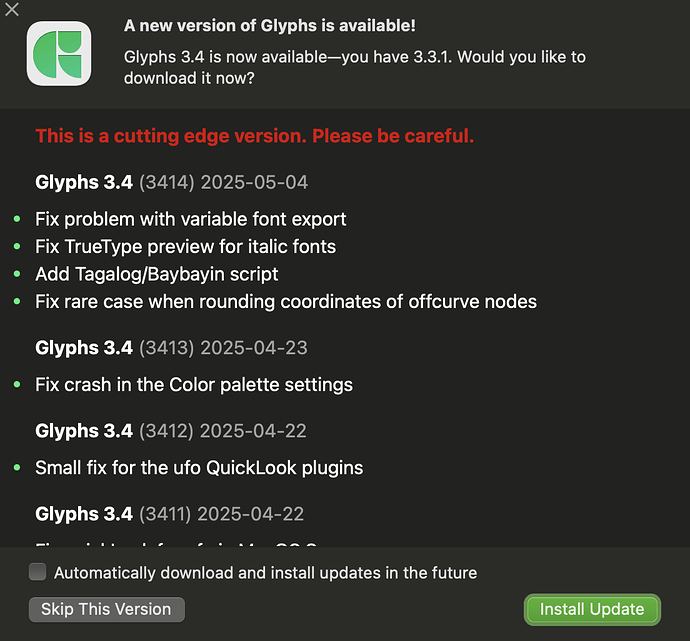Click the Skip This Version button

(107, 608)
